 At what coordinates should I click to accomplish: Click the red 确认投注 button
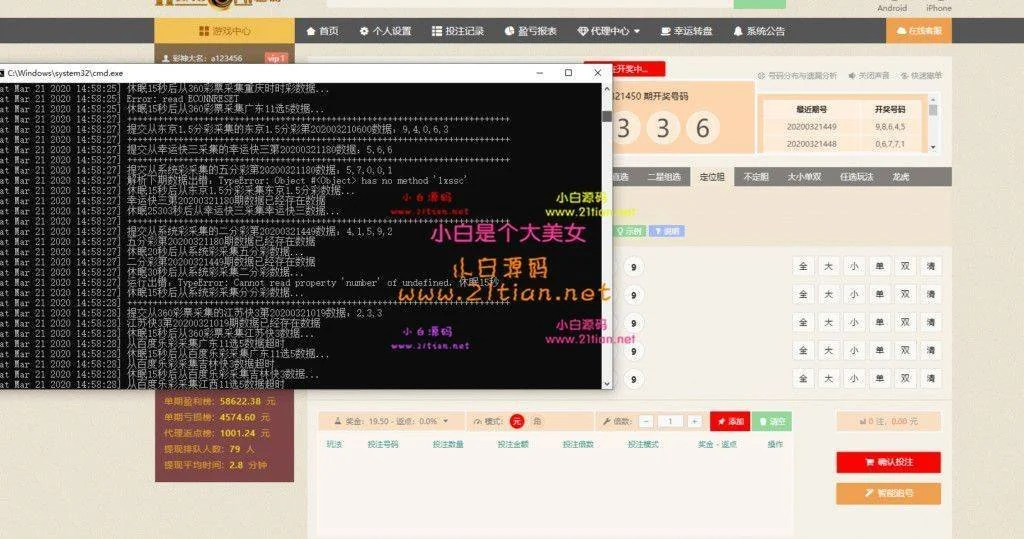pyautogui.click(x=888, y=462)
